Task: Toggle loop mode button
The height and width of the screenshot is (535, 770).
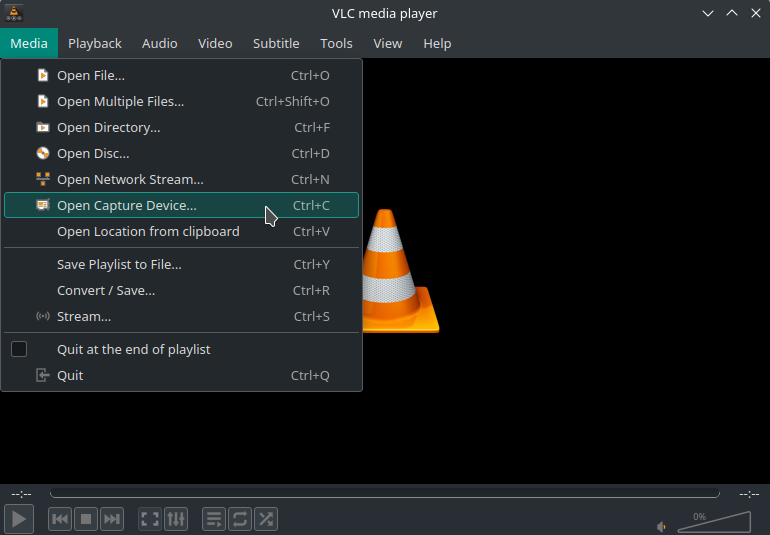Action: tap(240, 519)
